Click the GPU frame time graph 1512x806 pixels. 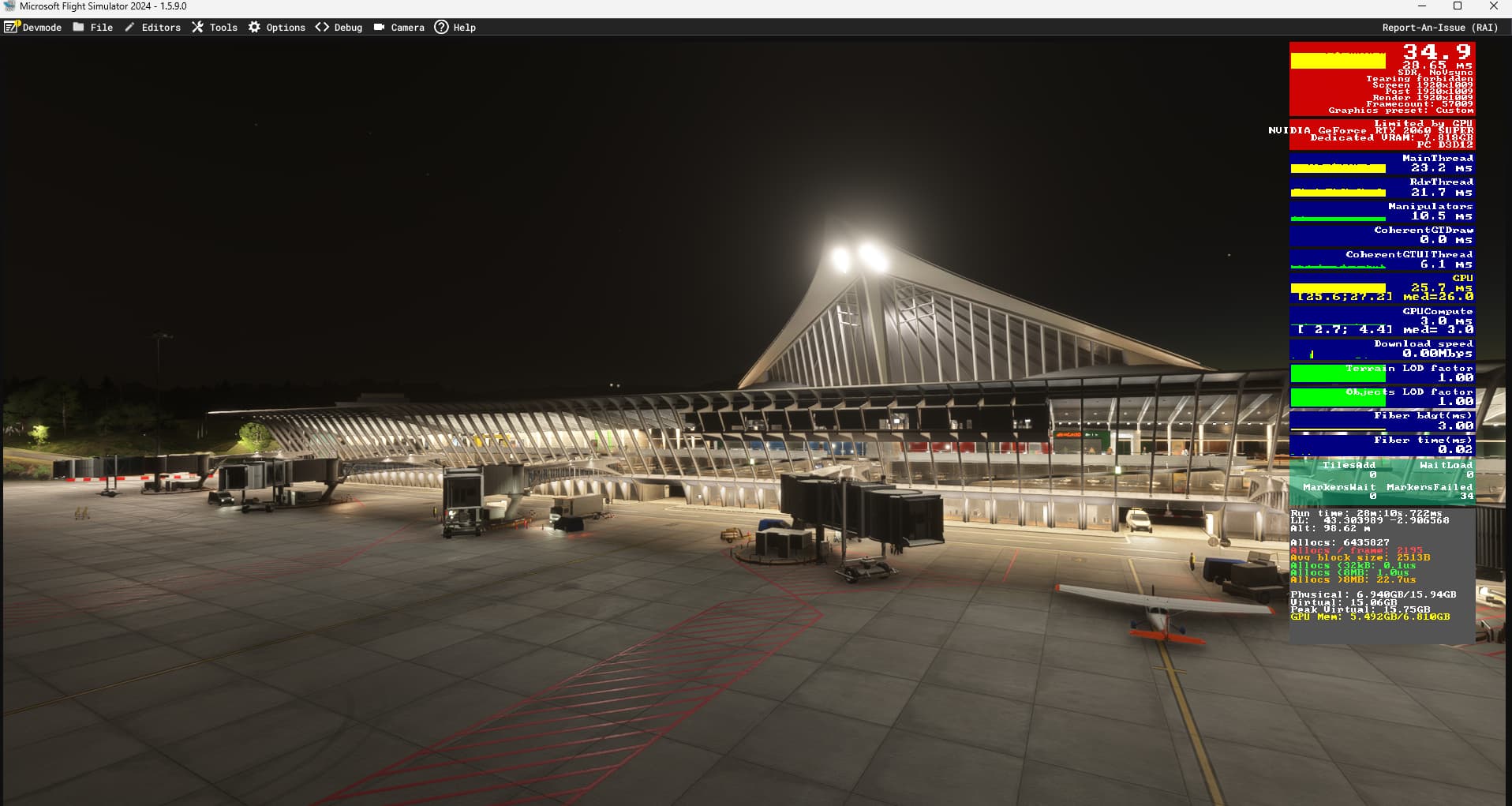coord(1338,288)
